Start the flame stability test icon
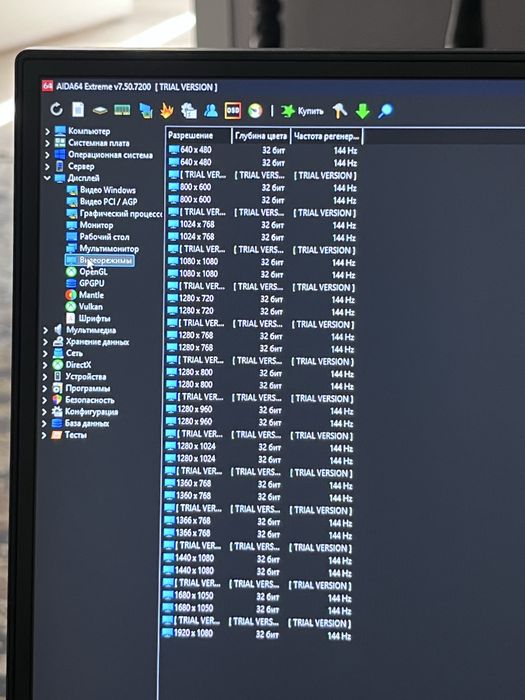The height and width of the screenshot is (700, 525). click(x=167, y=110)
